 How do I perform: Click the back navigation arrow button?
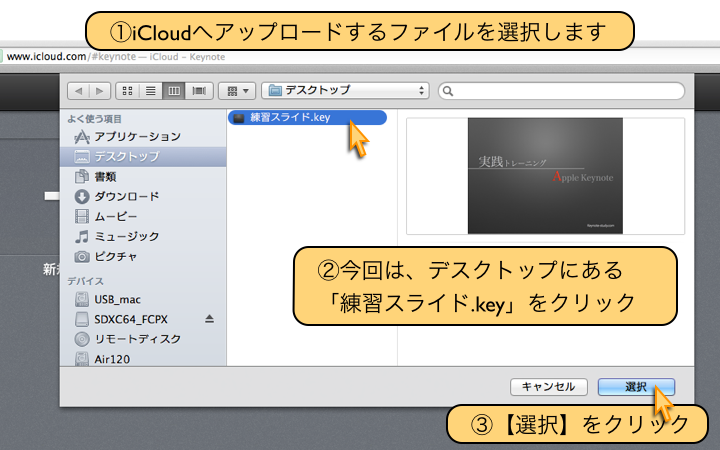78,91
